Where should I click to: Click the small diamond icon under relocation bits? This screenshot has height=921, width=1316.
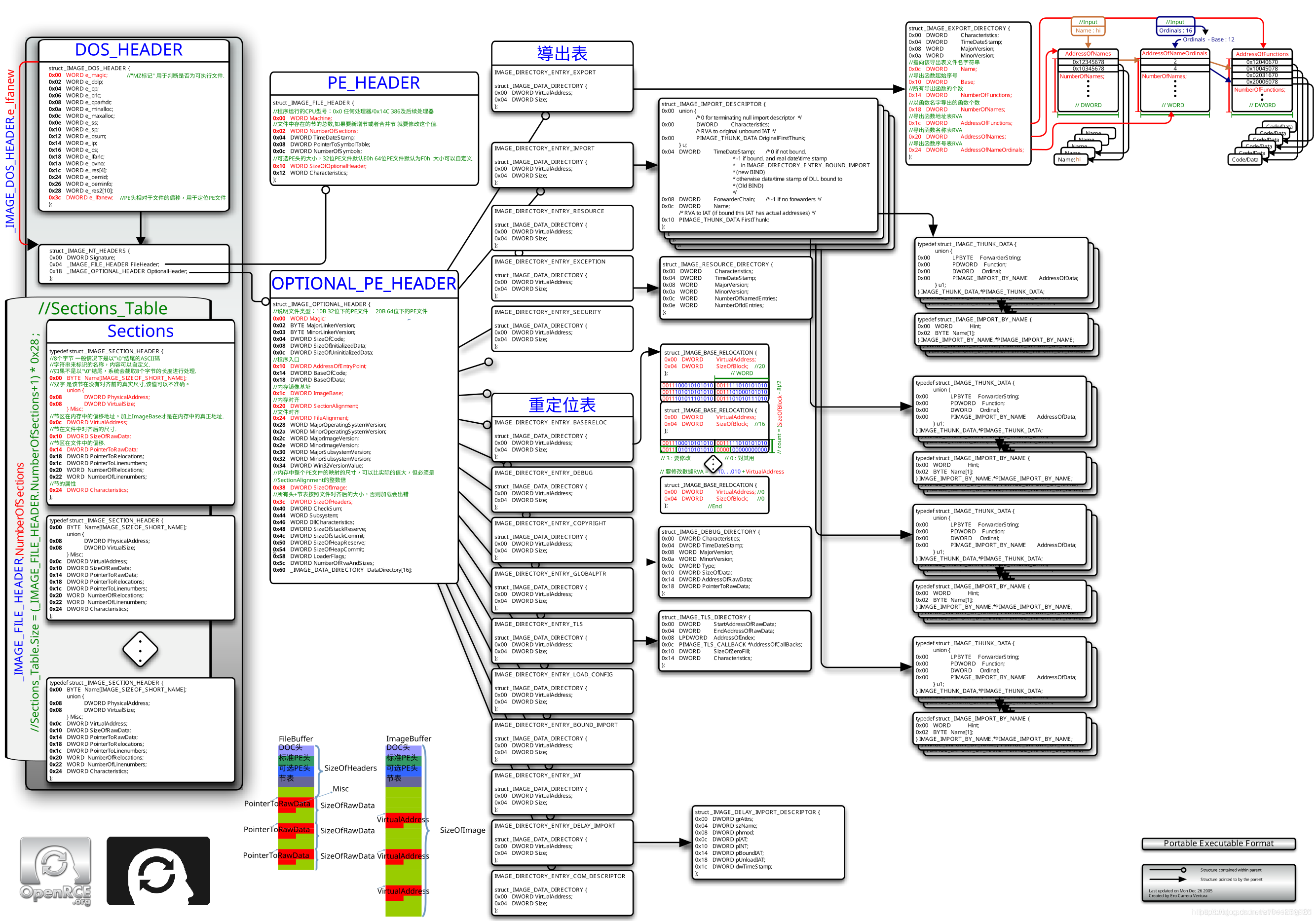tap(713, 464)
